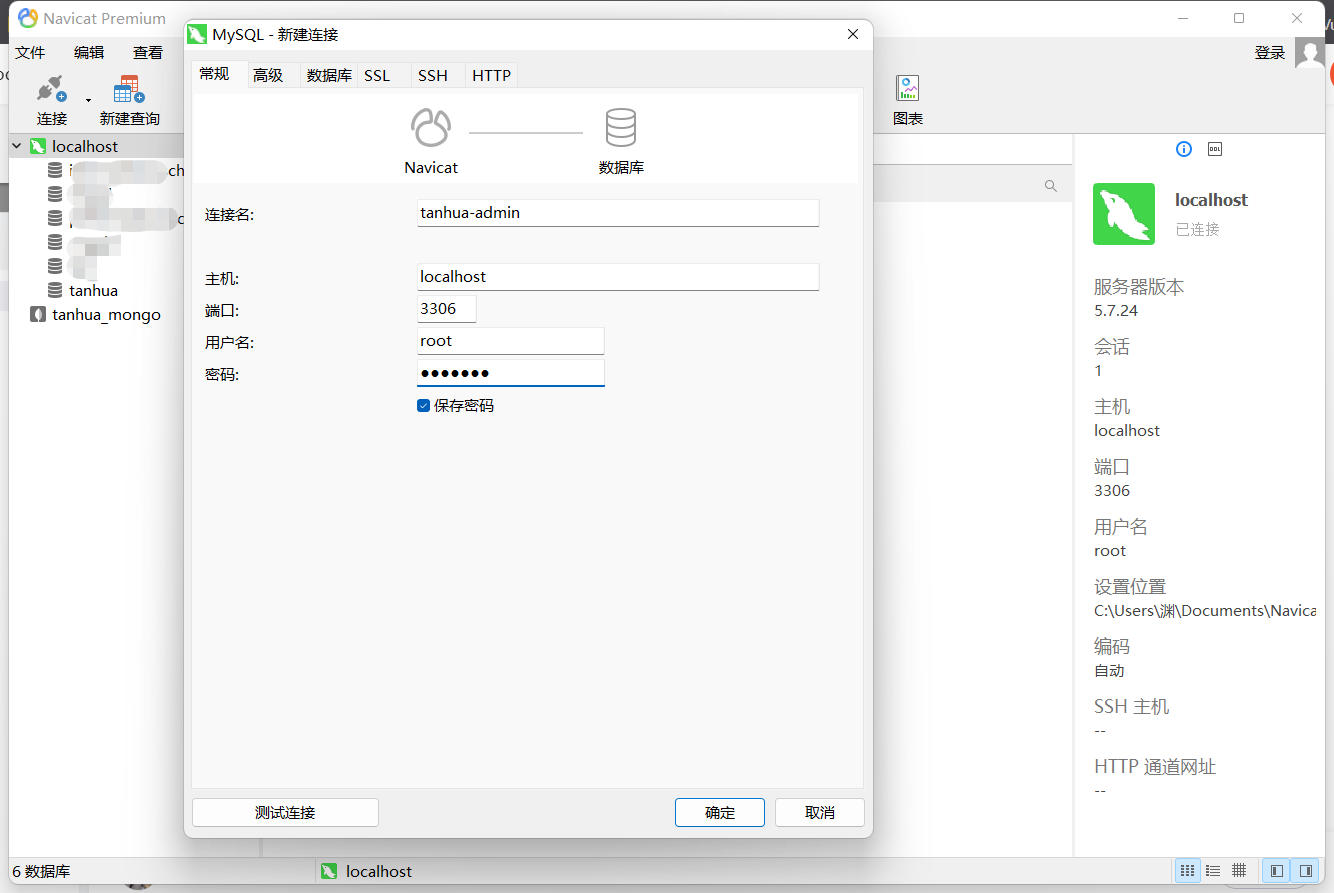Switch to list view in status bar
1334x893 pixels.
(x=1213, y=871)
